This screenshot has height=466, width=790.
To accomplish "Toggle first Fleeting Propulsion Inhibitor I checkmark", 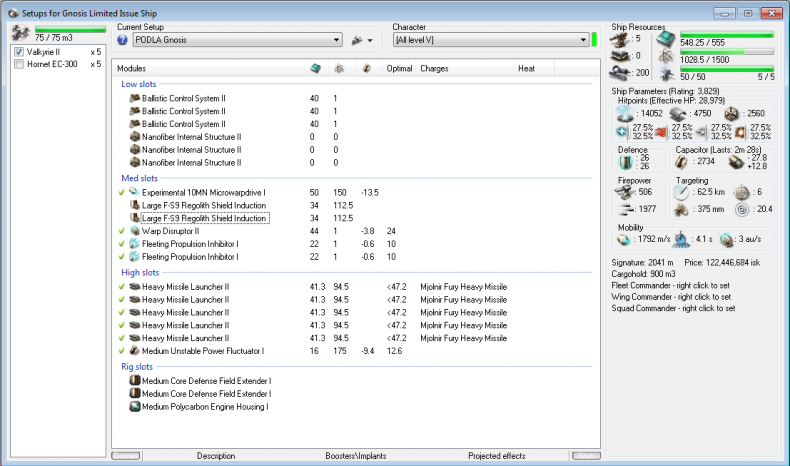I will click(x=122, y=244).
